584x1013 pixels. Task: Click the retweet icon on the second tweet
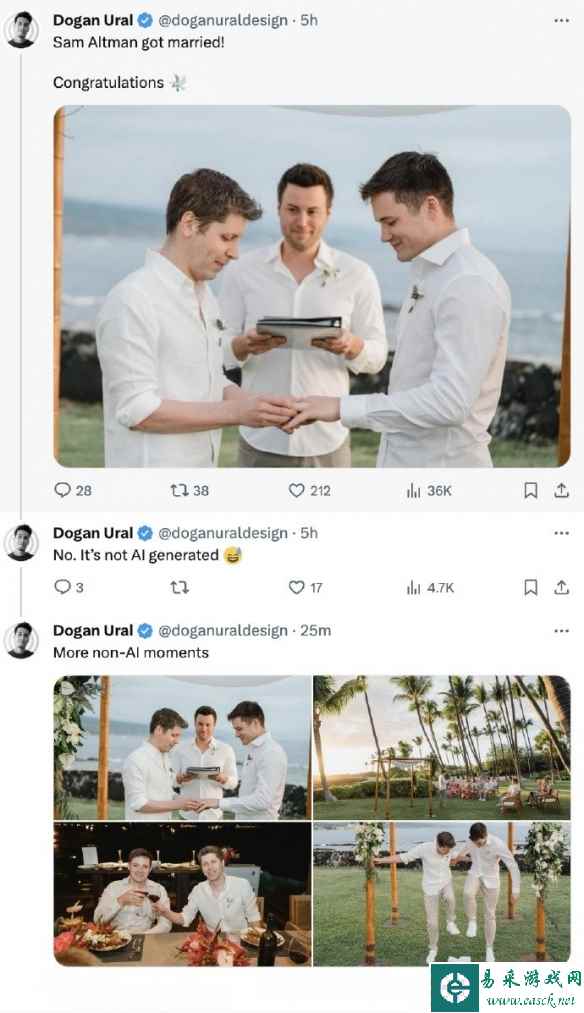[x=181, y=588]
